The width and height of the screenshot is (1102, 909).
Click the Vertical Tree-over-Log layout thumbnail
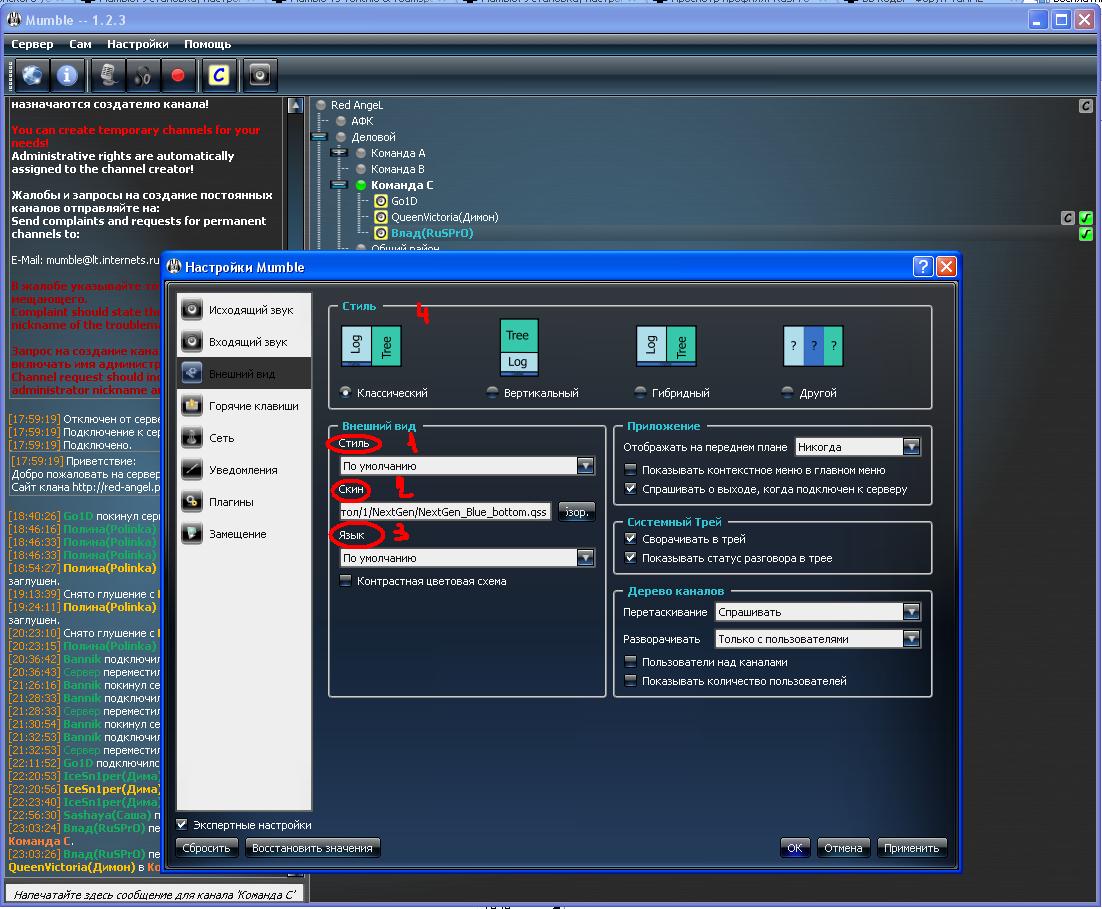(519, 346)
